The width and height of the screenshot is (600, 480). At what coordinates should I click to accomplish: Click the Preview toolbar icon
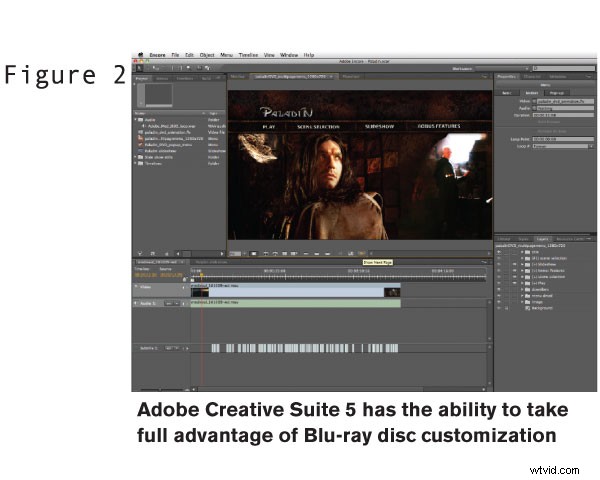click(x=207, y=68)
